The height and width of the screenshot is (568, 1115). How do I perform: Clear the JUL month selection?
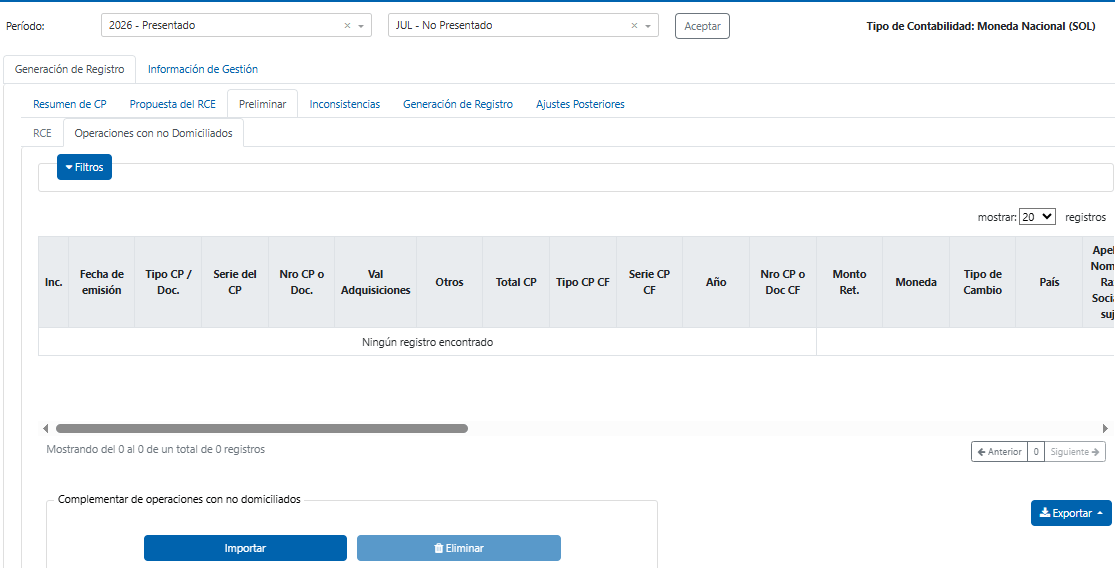pyautogui.click(x=634, y=26)
